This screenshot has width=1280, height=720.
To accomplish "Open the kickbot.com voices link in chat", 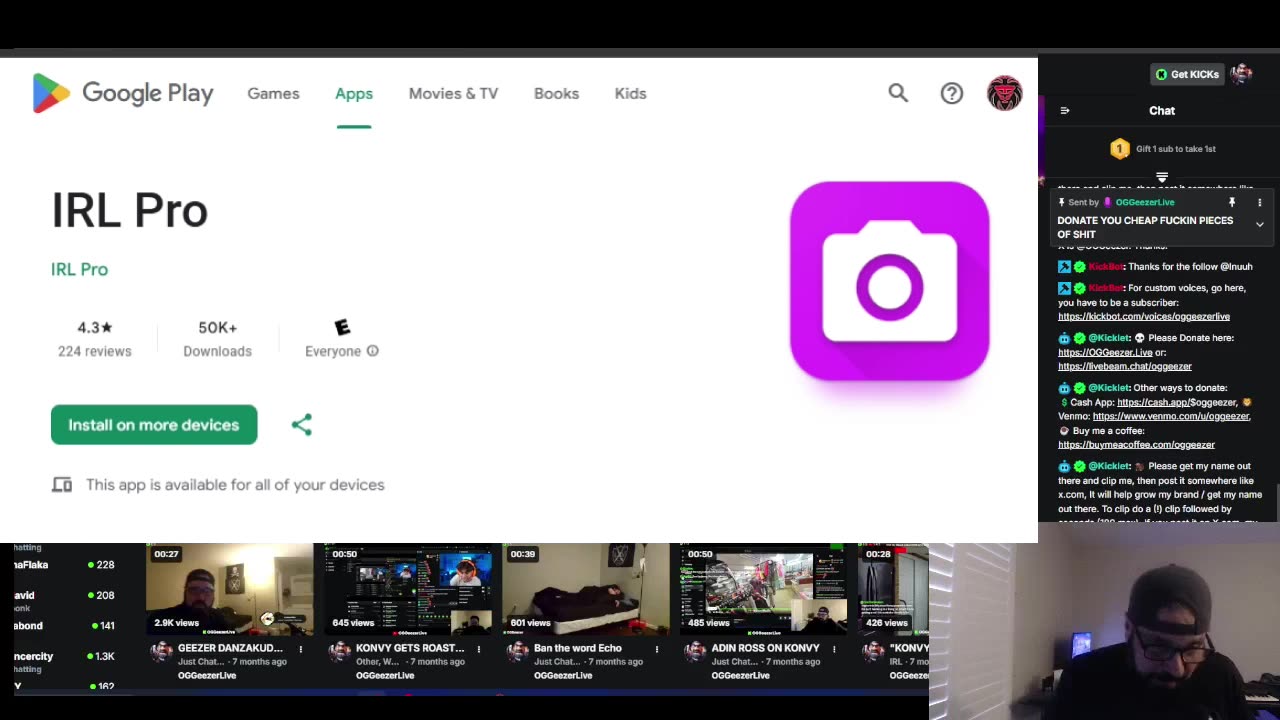I will point(1144,316).
